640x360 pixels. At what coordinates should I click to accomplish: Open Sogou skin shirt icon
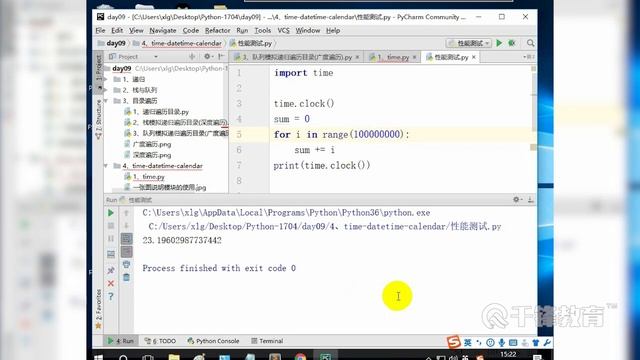pos(536,342)
